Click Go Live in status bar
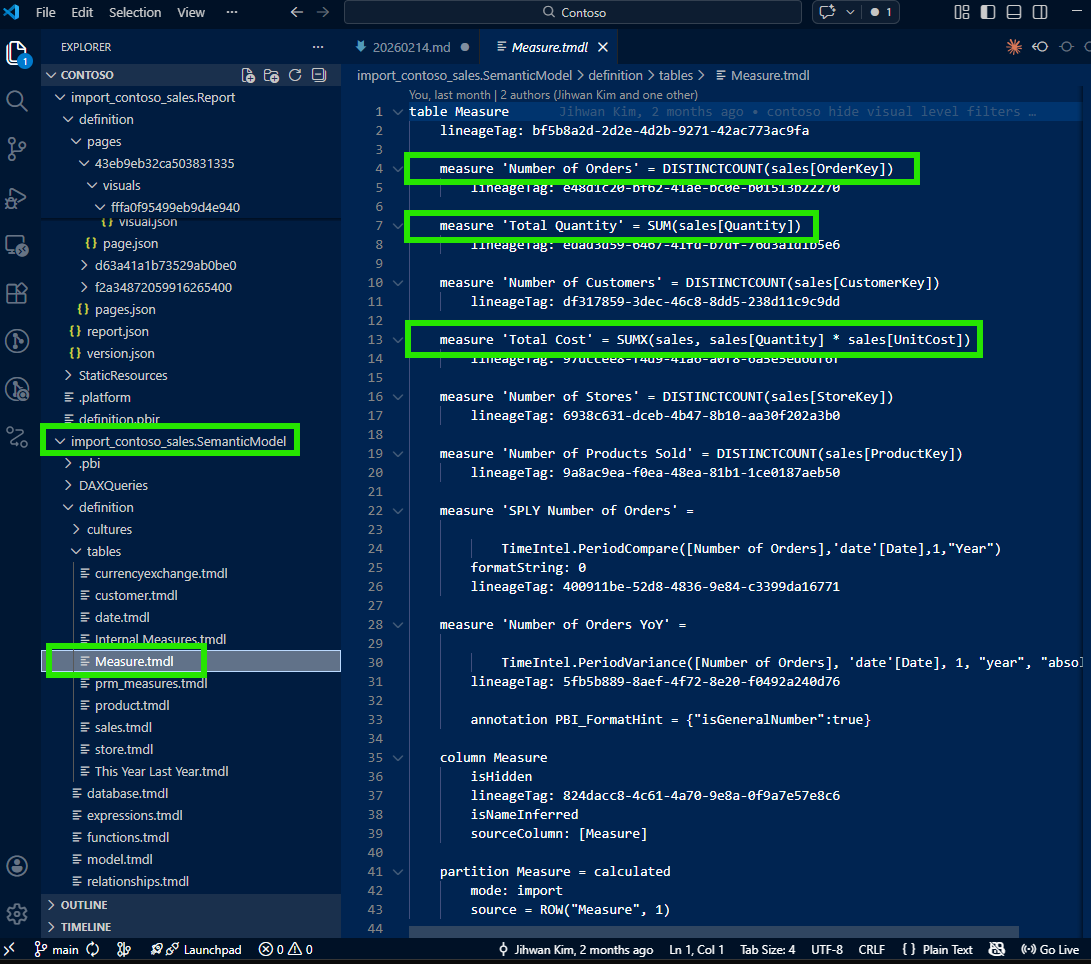 coord(1050,949)
